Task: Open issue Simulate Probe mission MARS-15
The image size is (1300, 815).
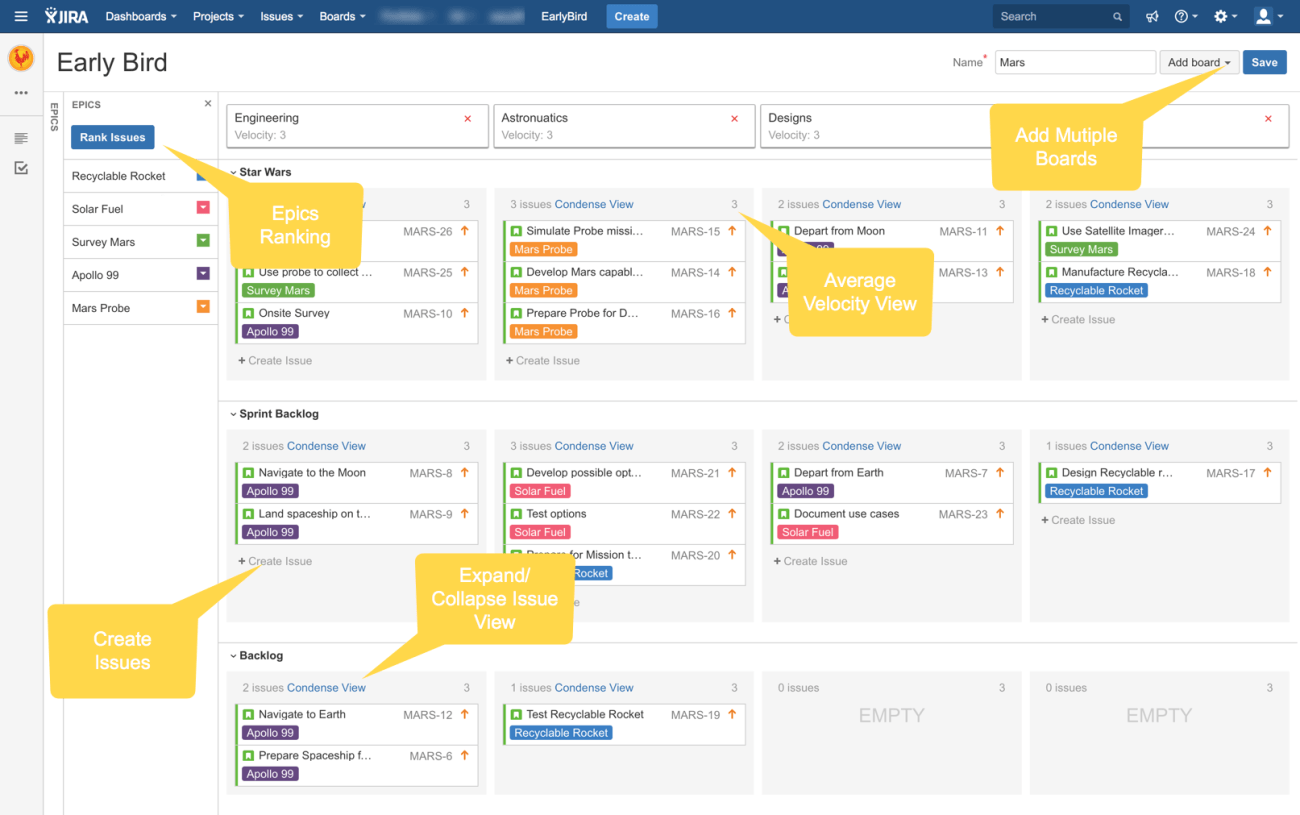Action: click(626, 241)
